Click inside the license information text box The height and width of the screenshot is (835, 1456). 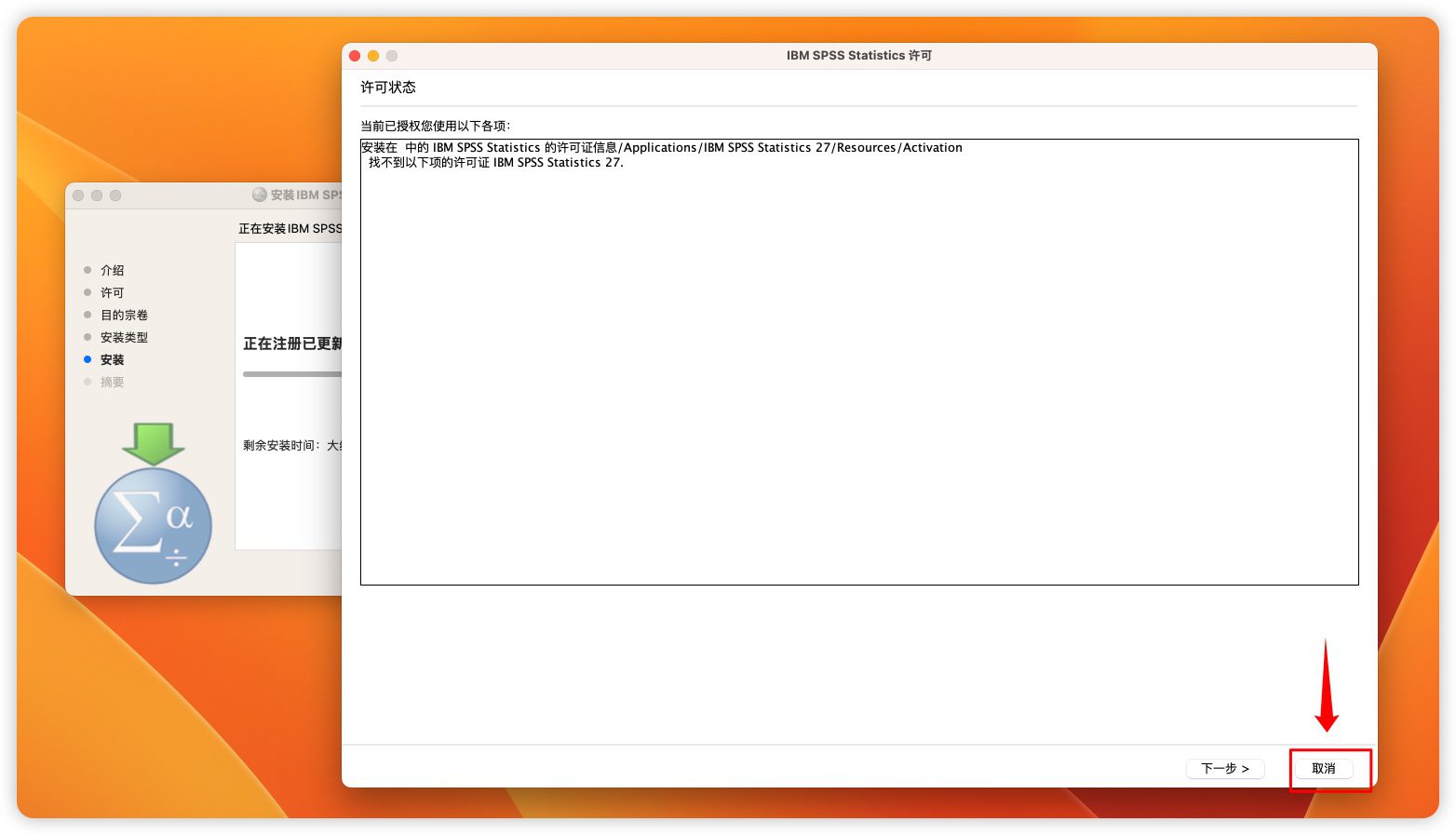(x=858, y=372)
